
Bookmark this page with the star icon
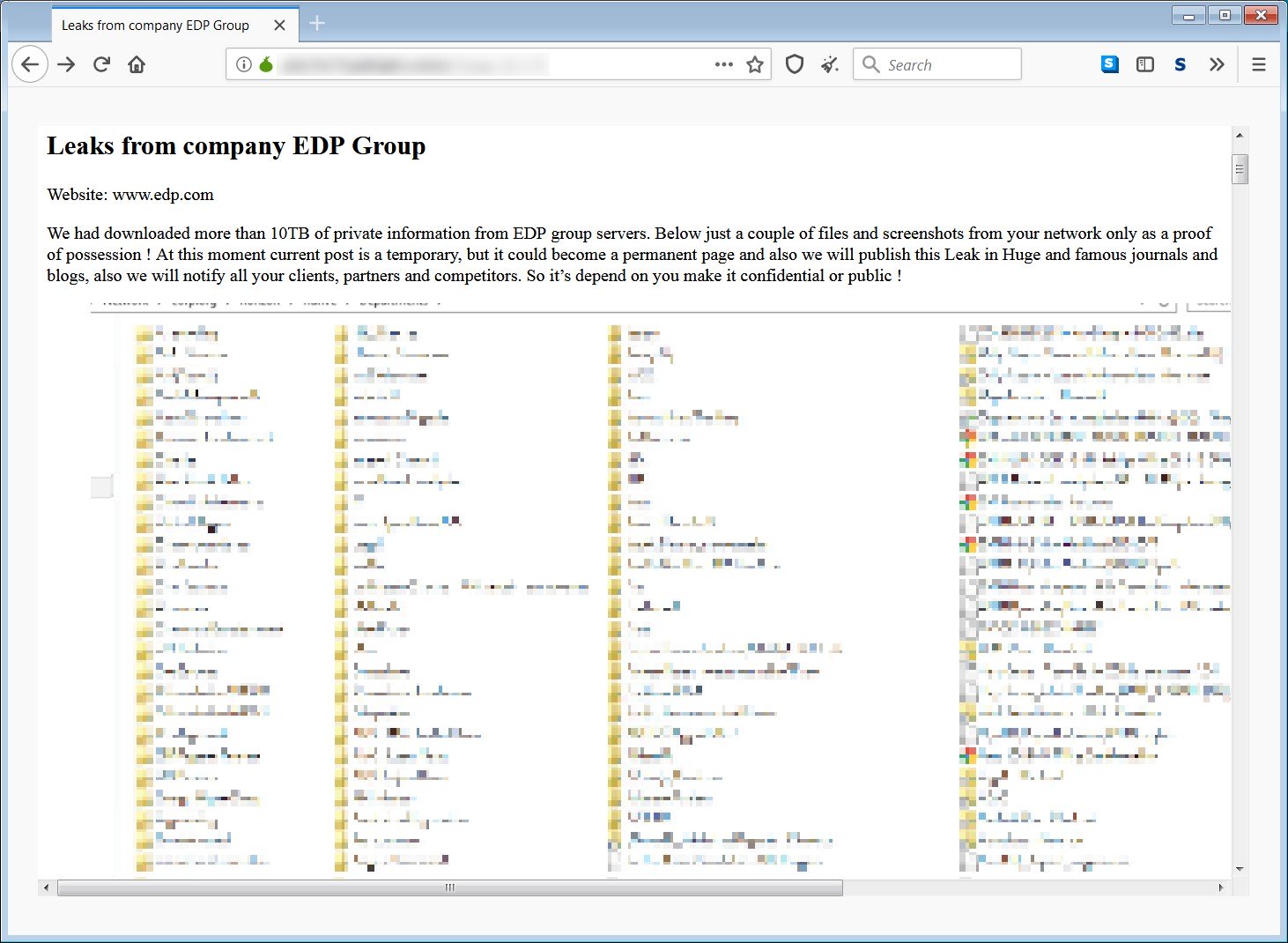tap(755, 64)
